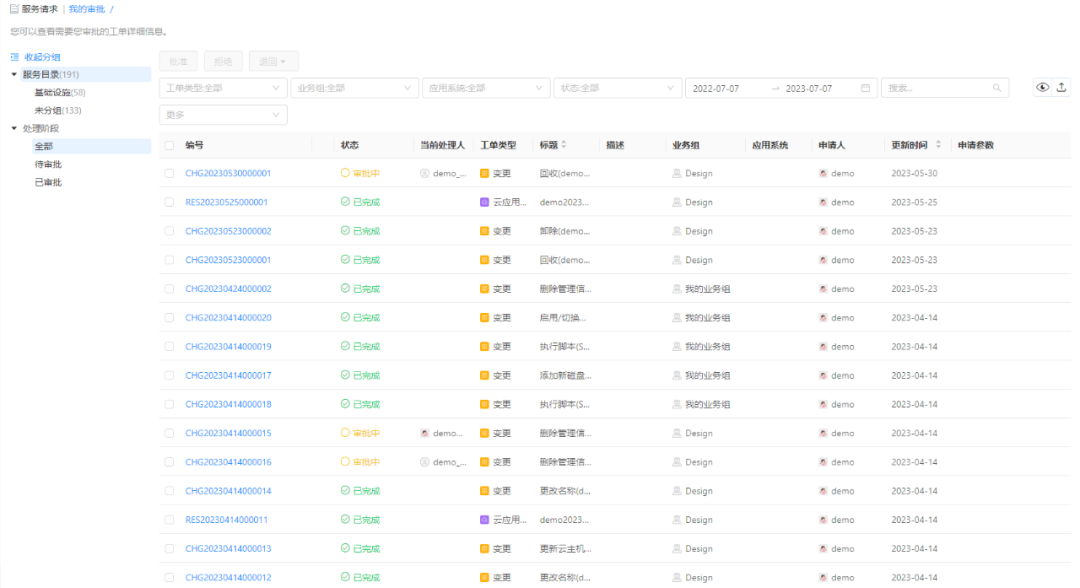Tick checkbox for CHG20230414000017
This screenshot has width=1080, height=588.
pyautogui.click(x=169, y=375)
